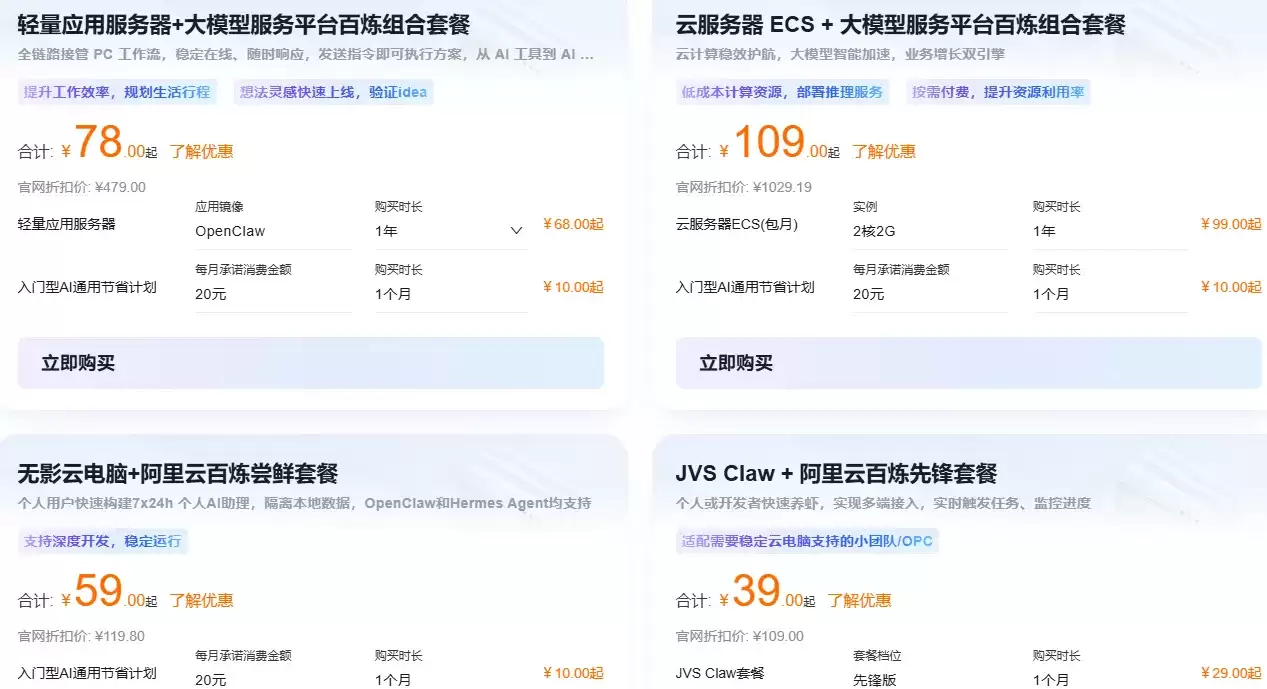Image resolution: width=1267 pixels, height=689 pixels.
Task: Click the 官网折扣价 ¥479.00 text
Action: pyautogui.click(x=82, y=187)
